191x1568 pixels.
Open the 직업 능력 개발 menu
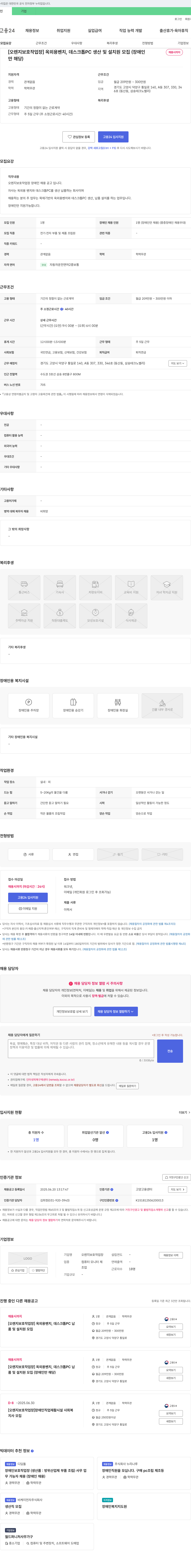point(131,30)
